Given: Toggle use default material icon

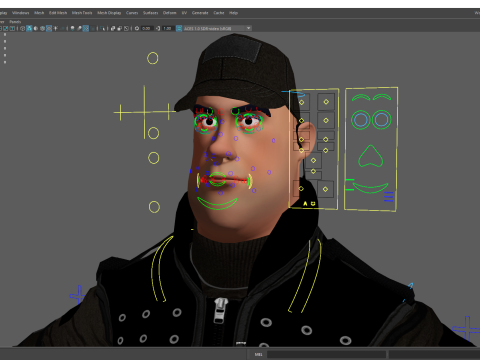Looking at the screenshot, I should click(x=36, y=28).
